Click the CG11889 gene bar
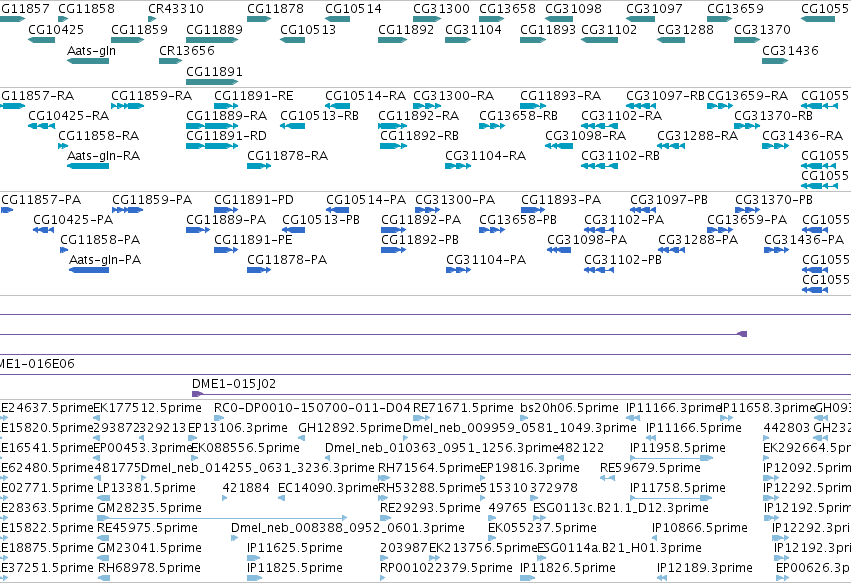 click(212, 40)
